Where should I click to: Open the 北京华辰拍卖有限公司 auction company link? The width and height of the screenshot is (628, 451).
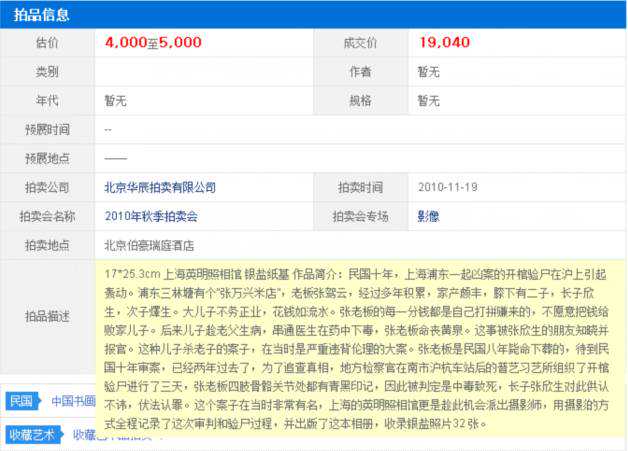(x=159, y=187)
